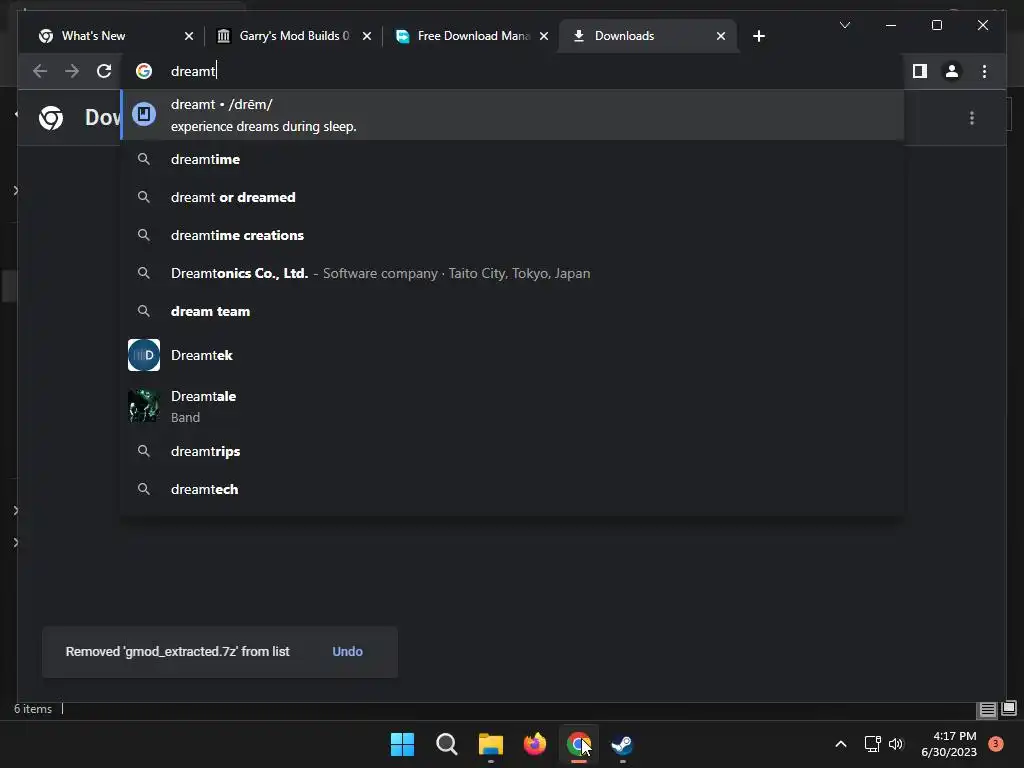Open Steam from the taskbar

coord(622,744)
